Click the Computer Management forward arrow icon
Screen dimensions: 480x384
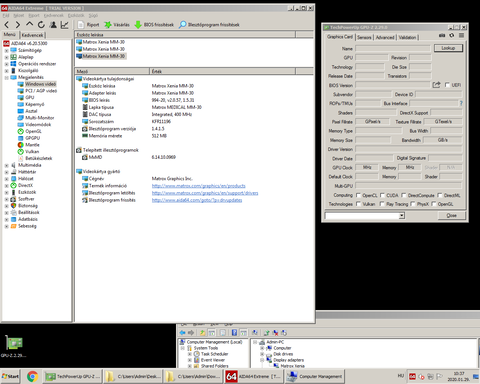click(191, 333)
